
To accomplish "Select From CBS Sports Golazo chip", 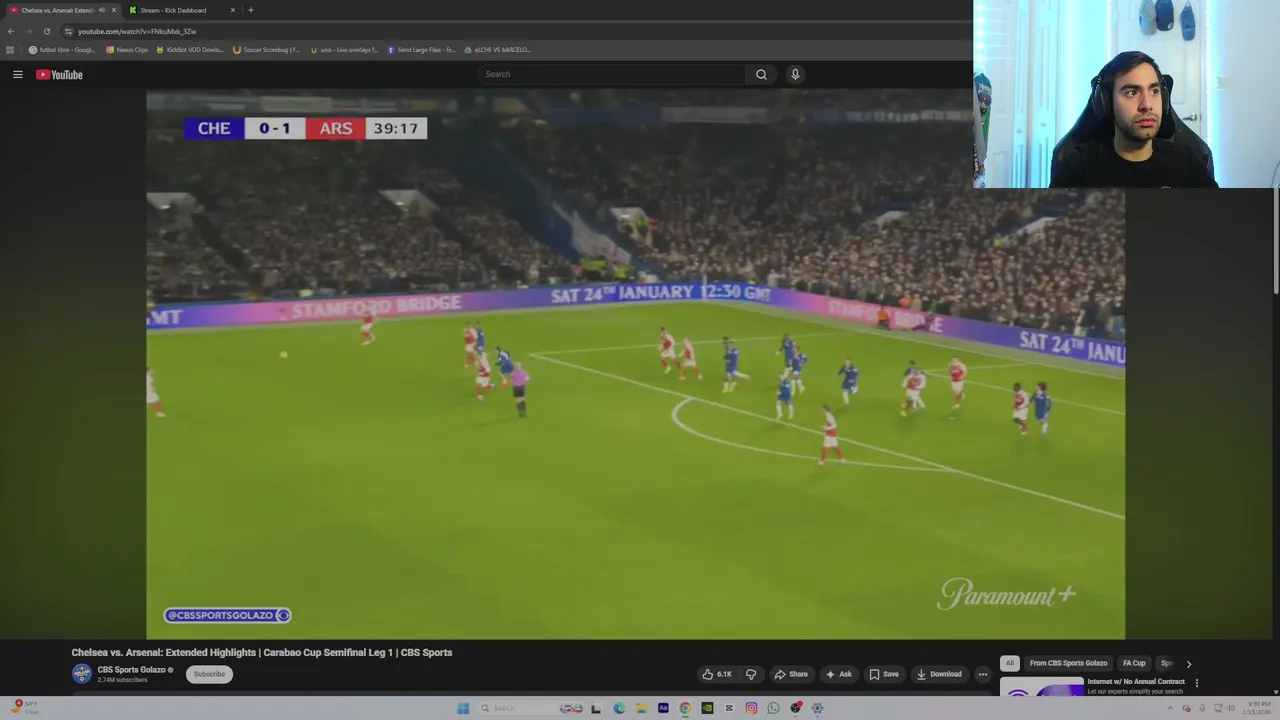I will tap(1068, 663).
